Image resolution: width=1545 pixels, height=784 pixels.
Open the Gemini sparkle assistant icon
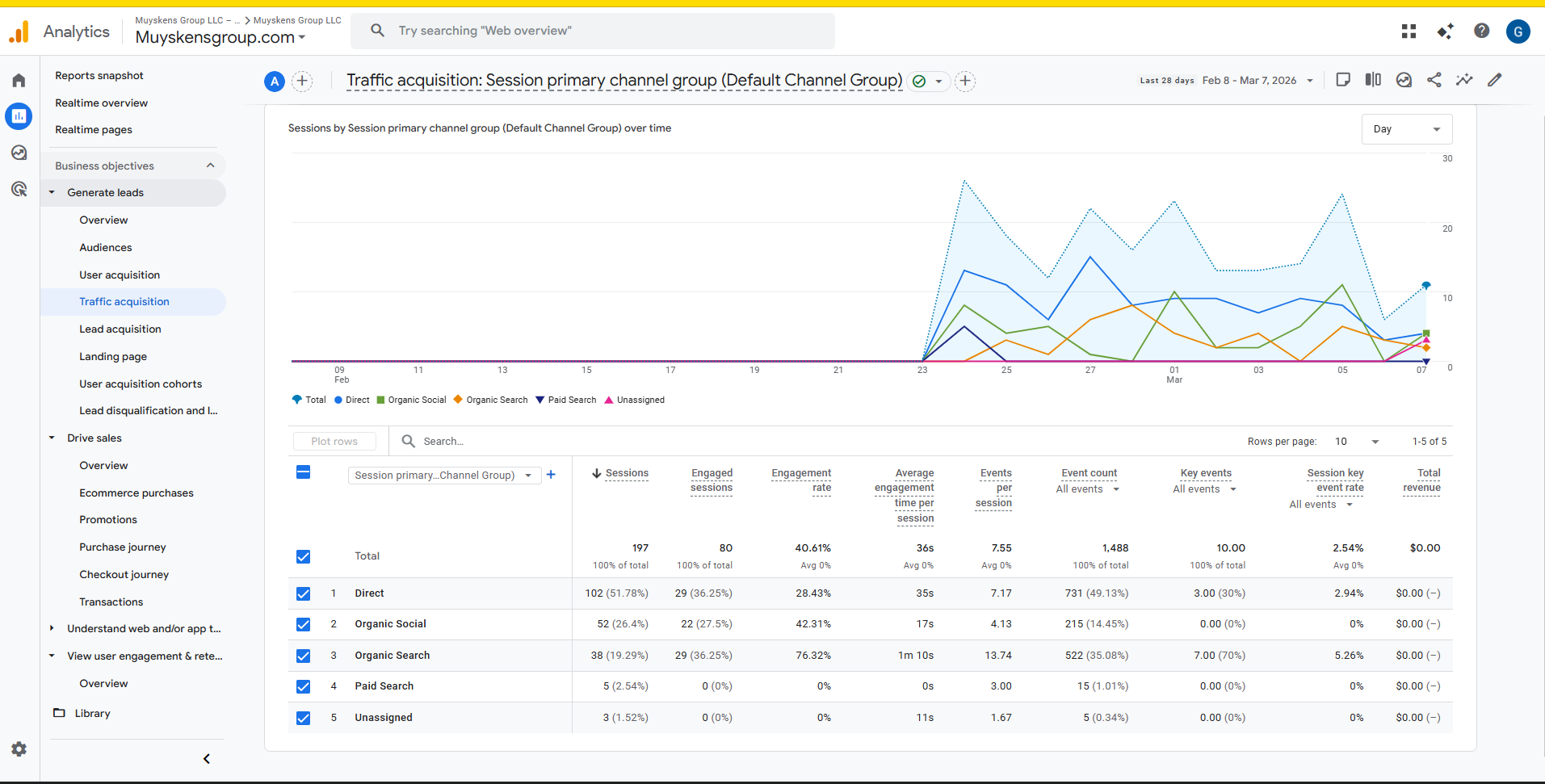(x=1445, y=31)
